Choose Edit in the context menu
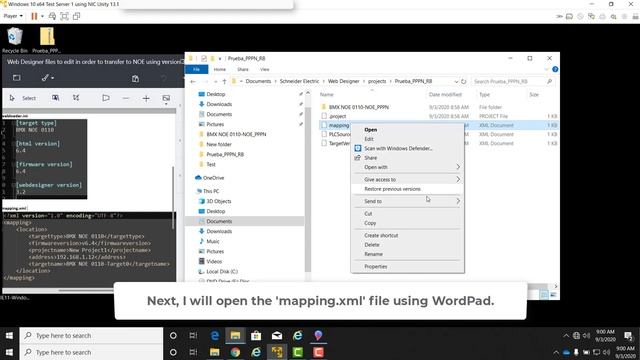640x360 pixels. 407,139
